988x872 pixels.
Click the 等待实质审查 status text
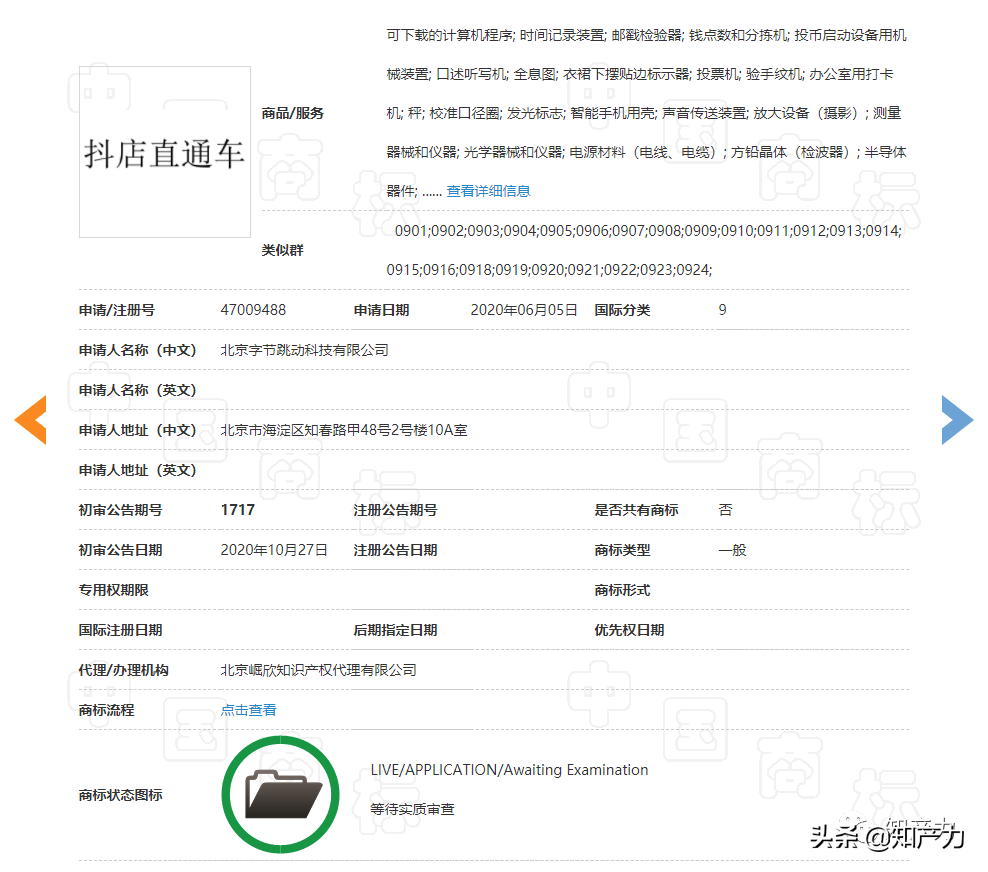[x=412, y=809]
